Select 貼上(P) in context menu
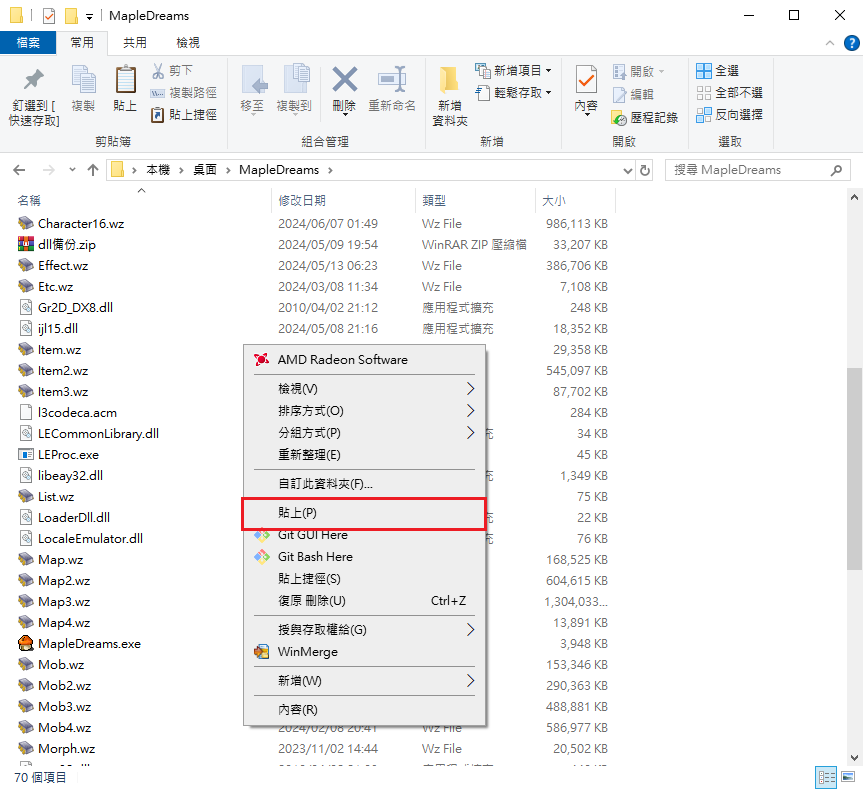The image size is (863, 790). coord(364,514)
